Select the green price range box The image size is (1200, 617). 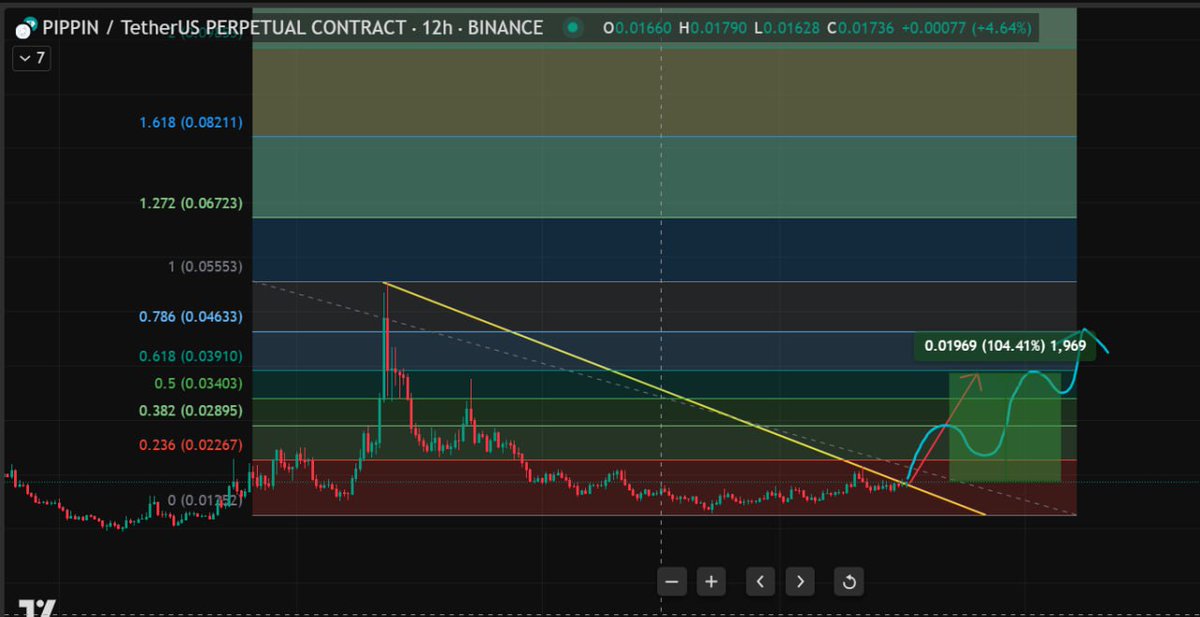pos(1004,426)
